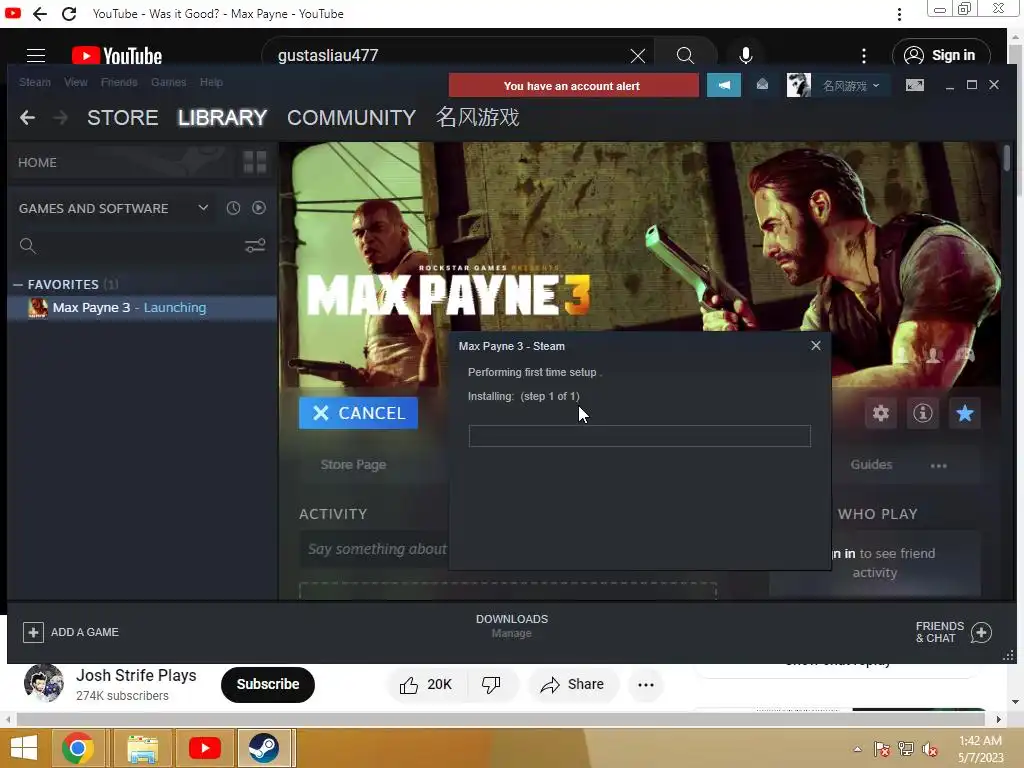Screen dimensions: 1024x768
Task: Share the YouTube video
Action: 572,684
